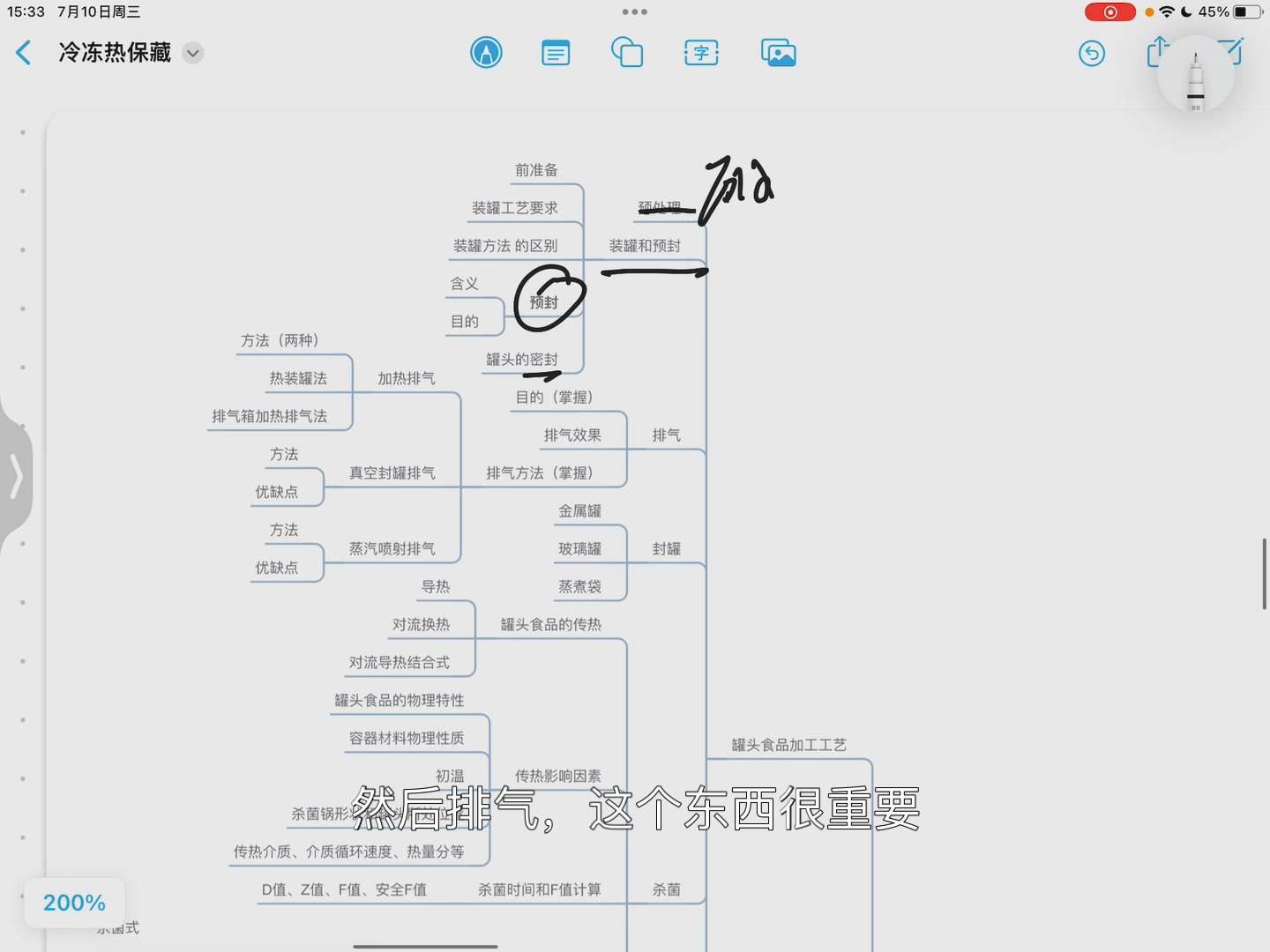Screen dimensions: 1270x952
Task: Expand the left sidebar handle
Action: tap(16, 477)
